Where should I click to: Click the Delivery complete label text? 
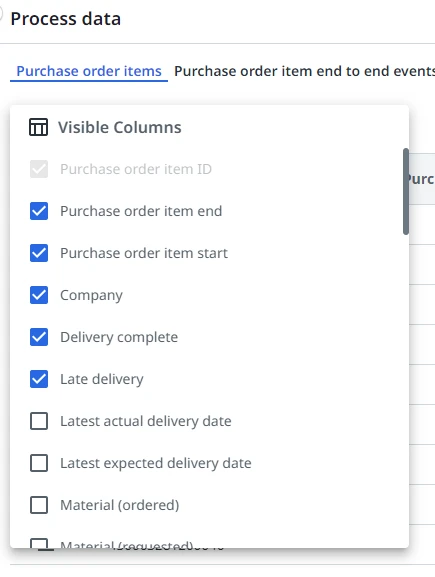pyautogui.click(x=119, y=337)
